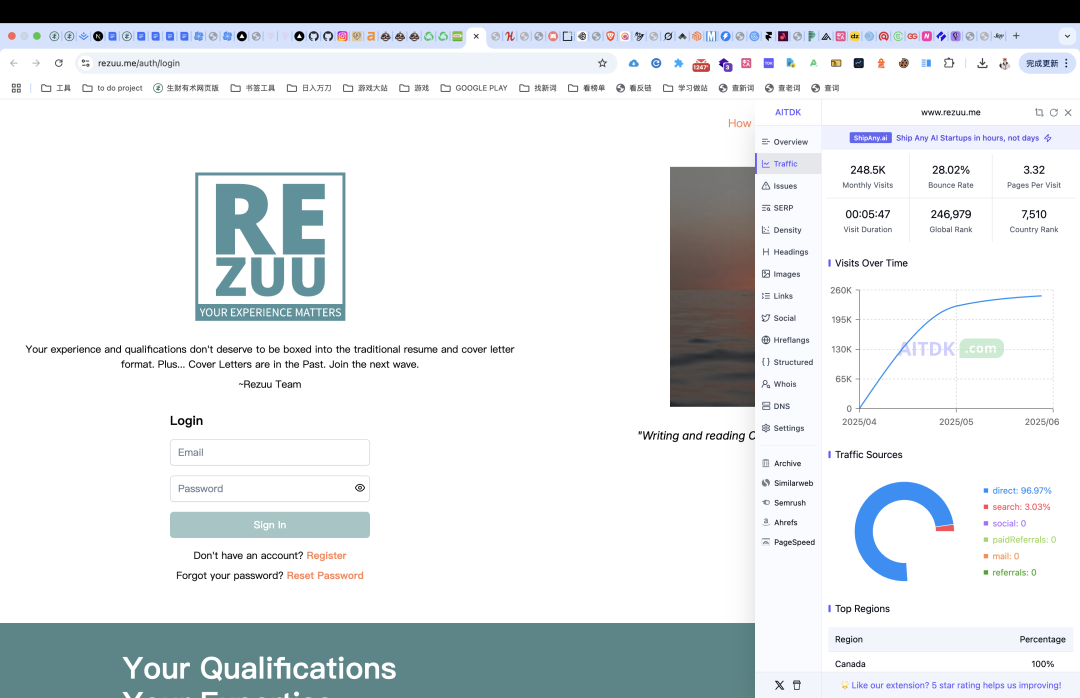
Task: Toggle password visibility eye icon
Action: [x=360, y=489]
